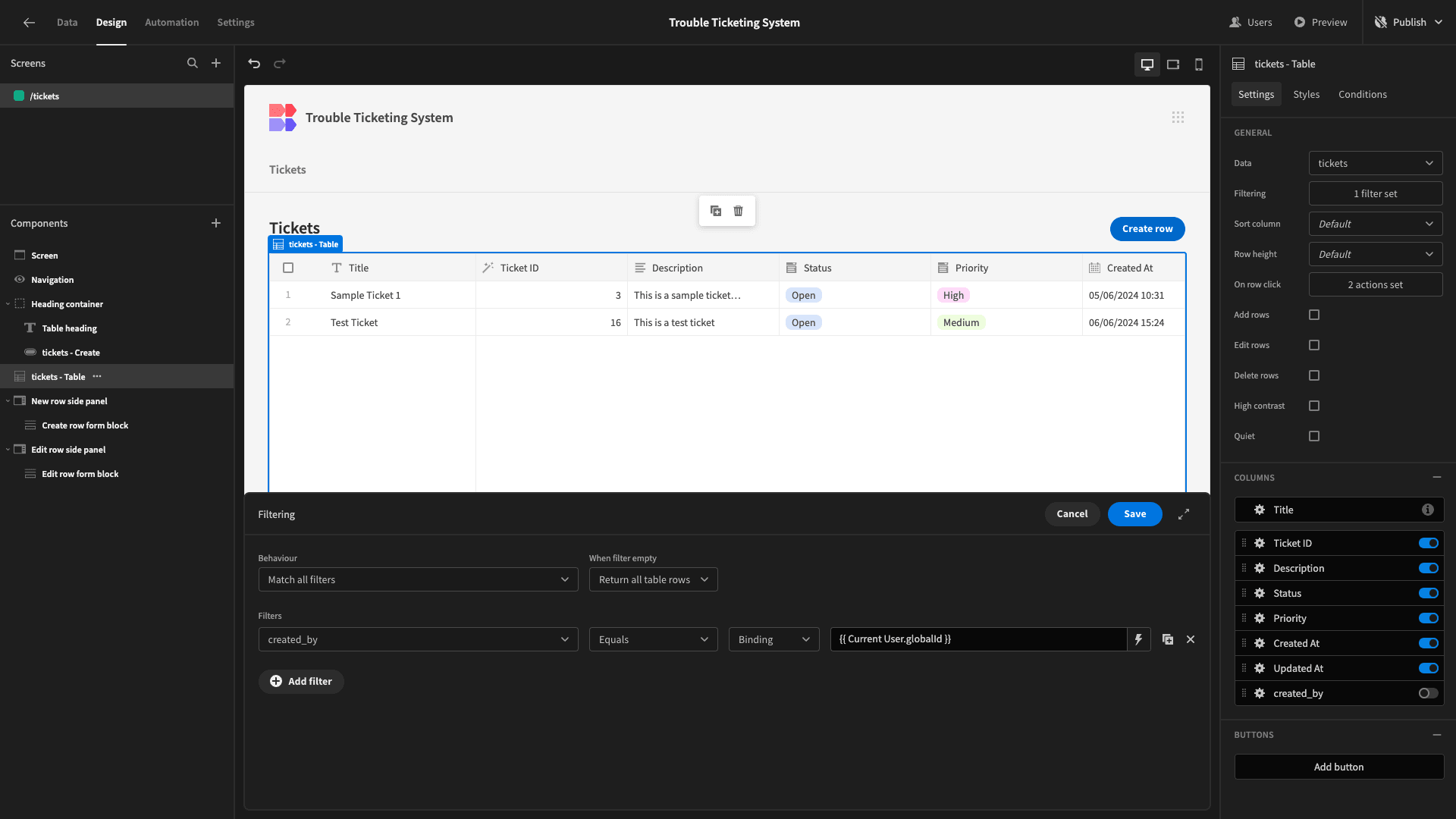This screenshot has height=819, width=1456.
Task: Open Preview of the app
Action: (1320, 23)
